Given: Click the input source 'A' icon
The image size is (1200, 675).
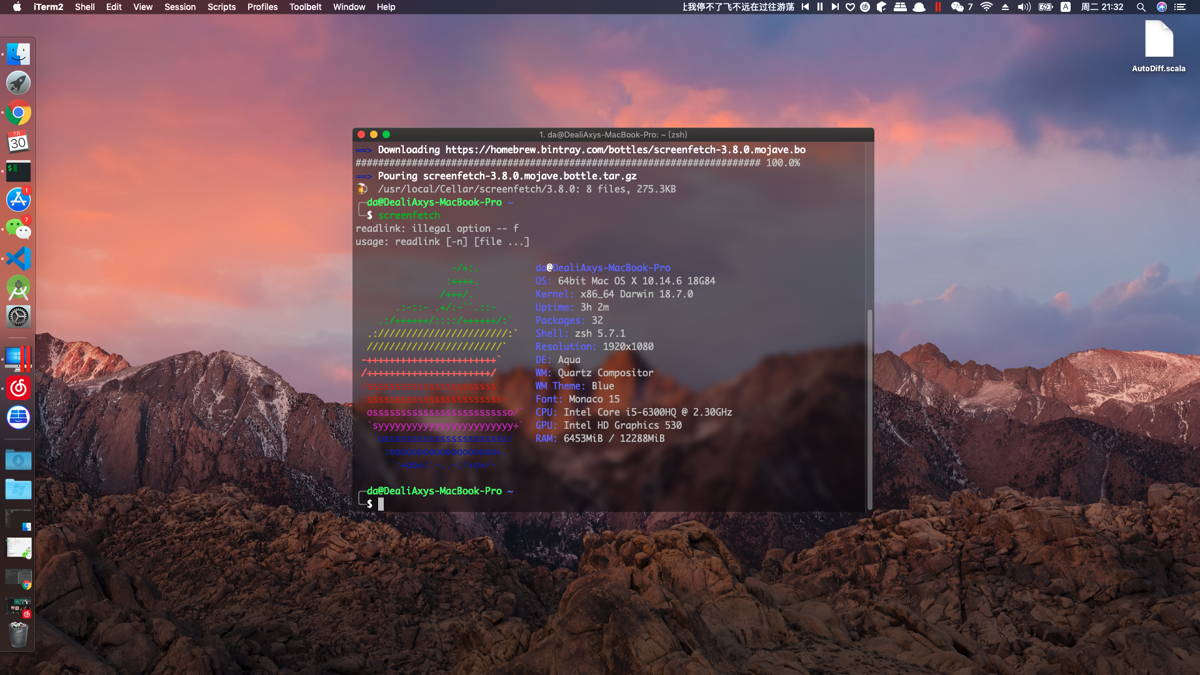Looking at the screenshot, I should coord(1065,7).
